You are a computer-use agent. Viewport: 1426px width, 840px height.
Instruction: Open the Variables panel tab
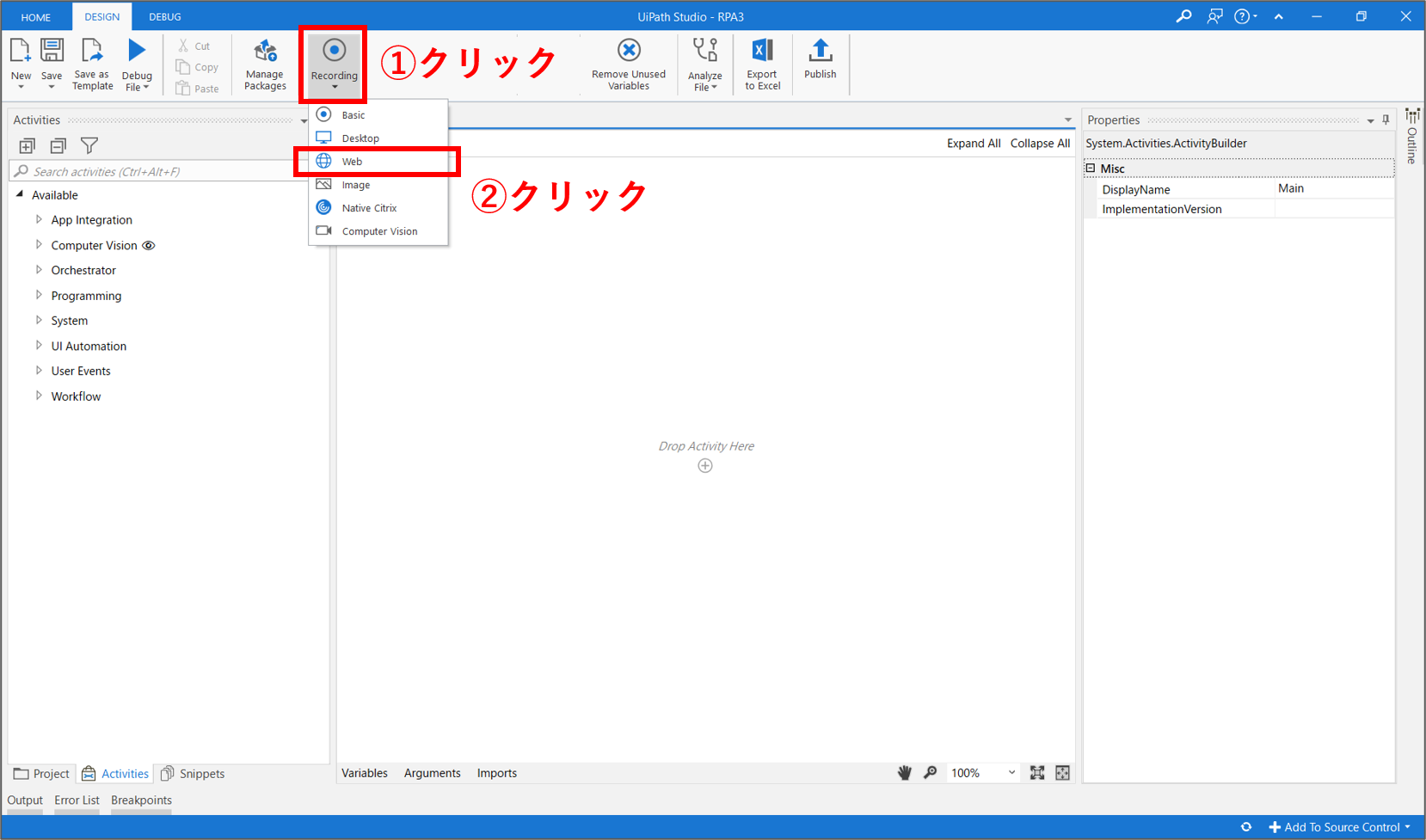click(365, 773)
